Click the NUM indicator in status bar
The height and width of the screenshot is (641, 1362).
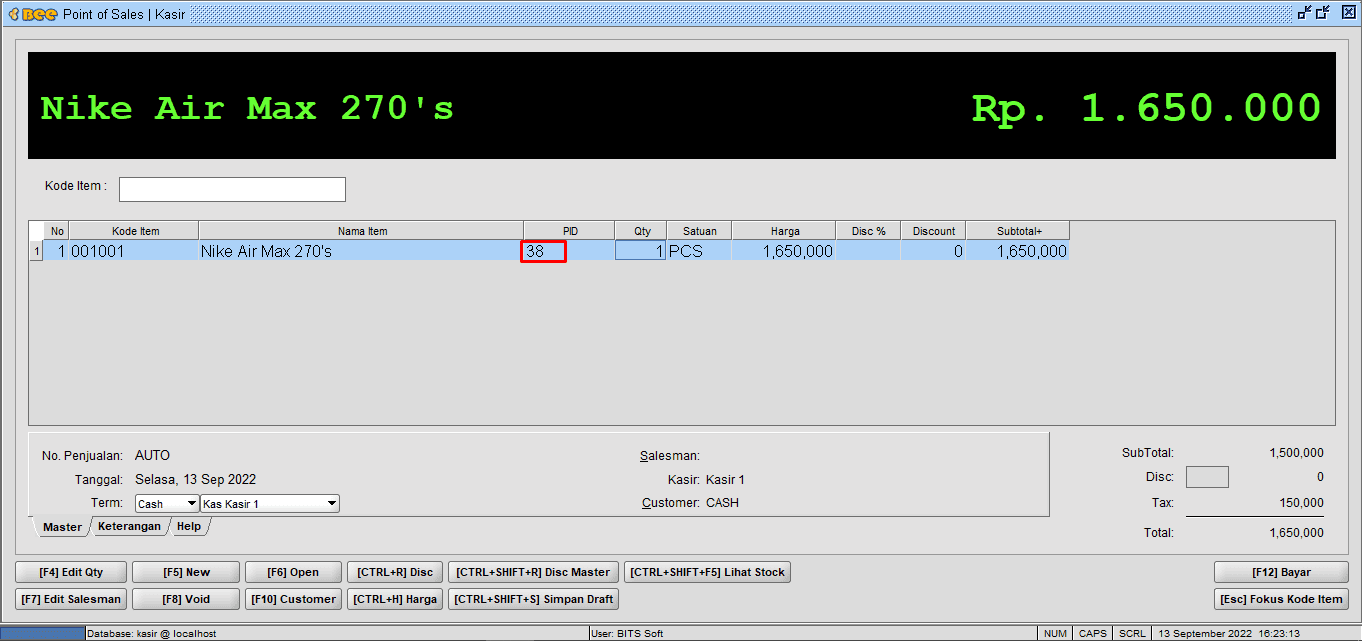pos(1055,633)
